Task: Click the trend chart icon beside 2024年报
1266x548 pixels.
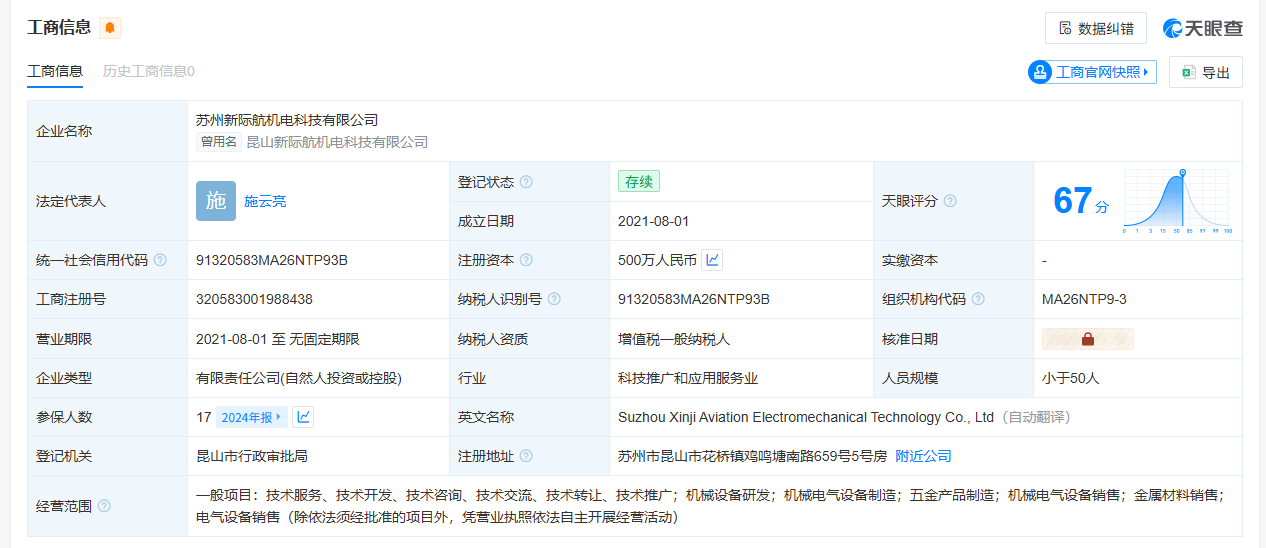Action: pyautogui.click(x=303, y=417)
